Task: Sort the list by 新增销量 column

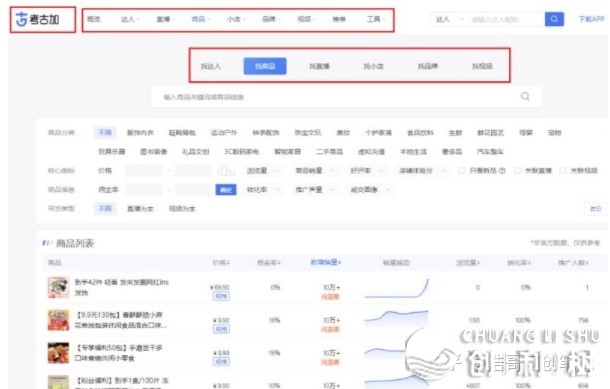Action: 325,263
